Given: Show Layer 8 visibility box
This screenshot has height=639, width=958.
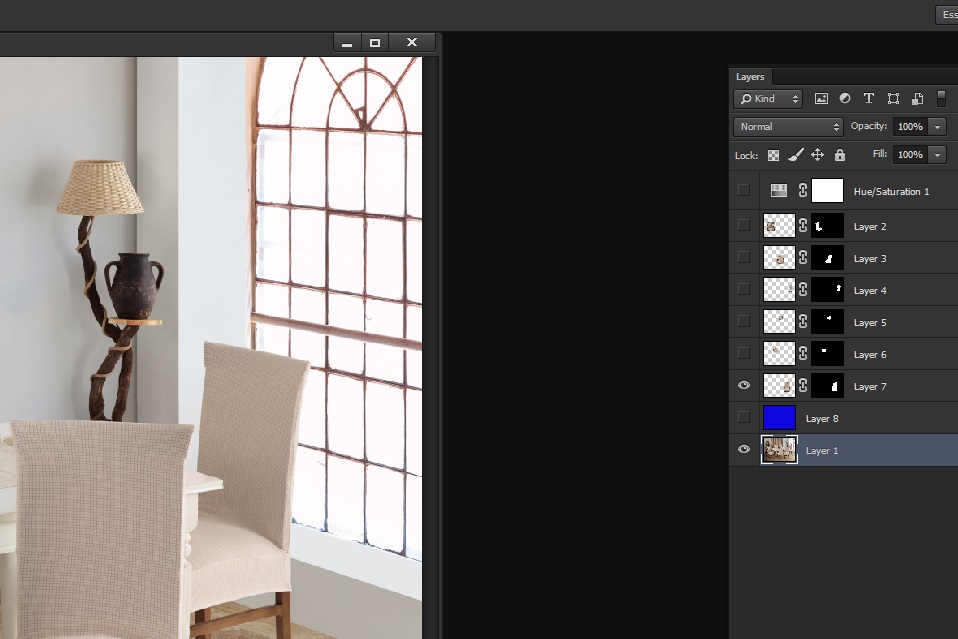Looking at the screenshot, I should coord(744,417).
